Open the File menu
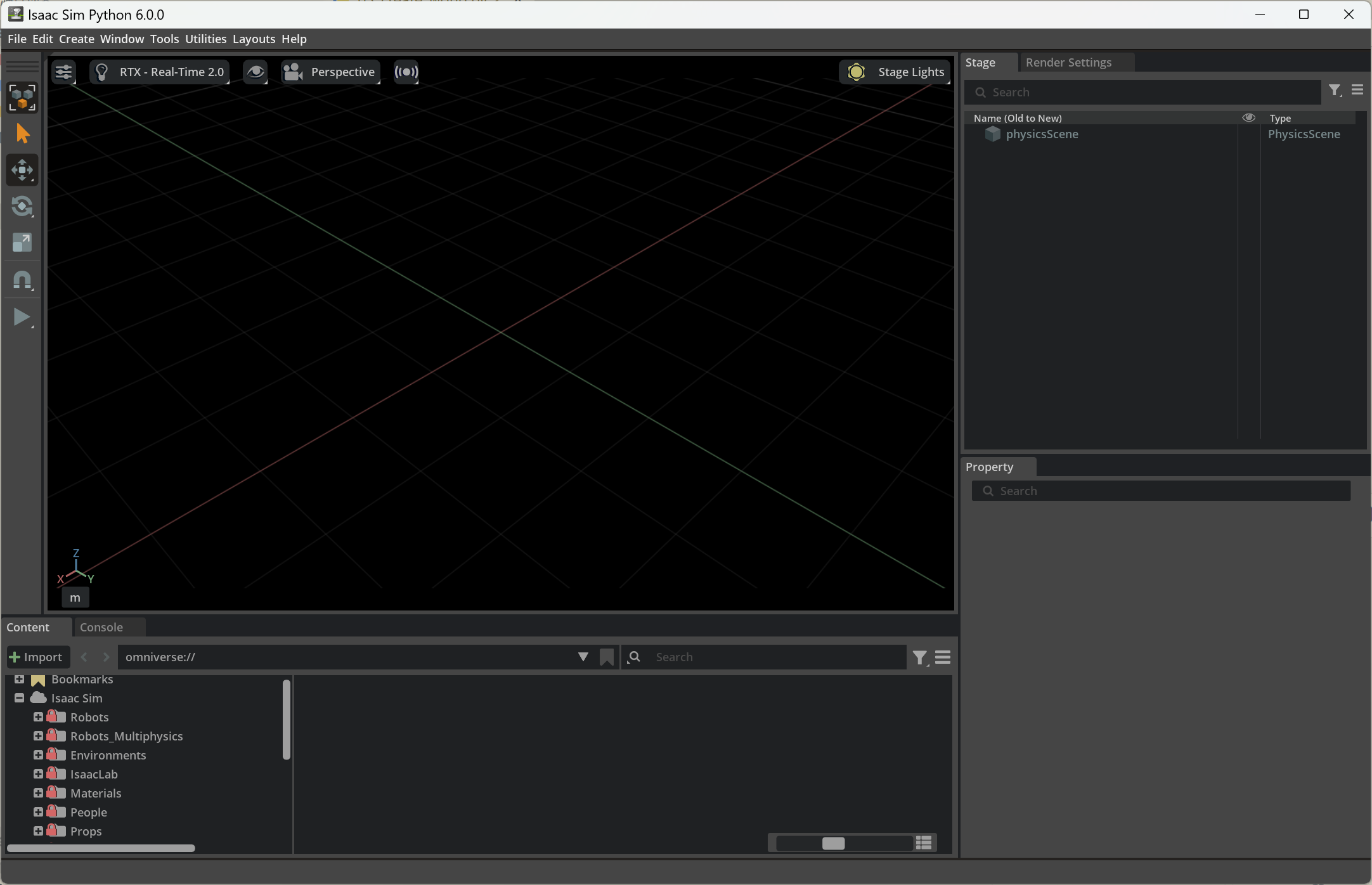The height and width of the screenshot is (885, 1372). [17, 39]
